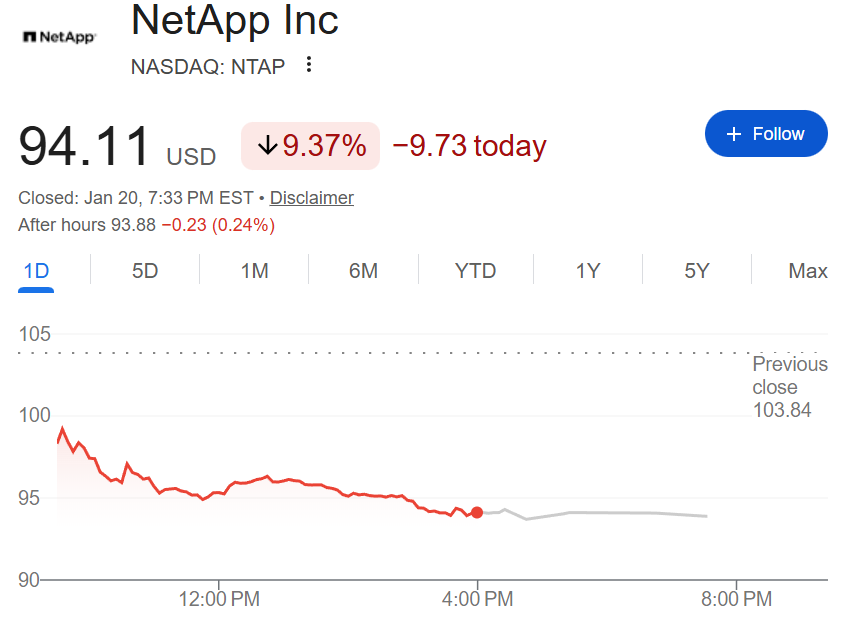The width and height of the screenshot is (843, 630).
Task: Select the 6M time range
Action: pyautogui.click(x=363, y=270)
